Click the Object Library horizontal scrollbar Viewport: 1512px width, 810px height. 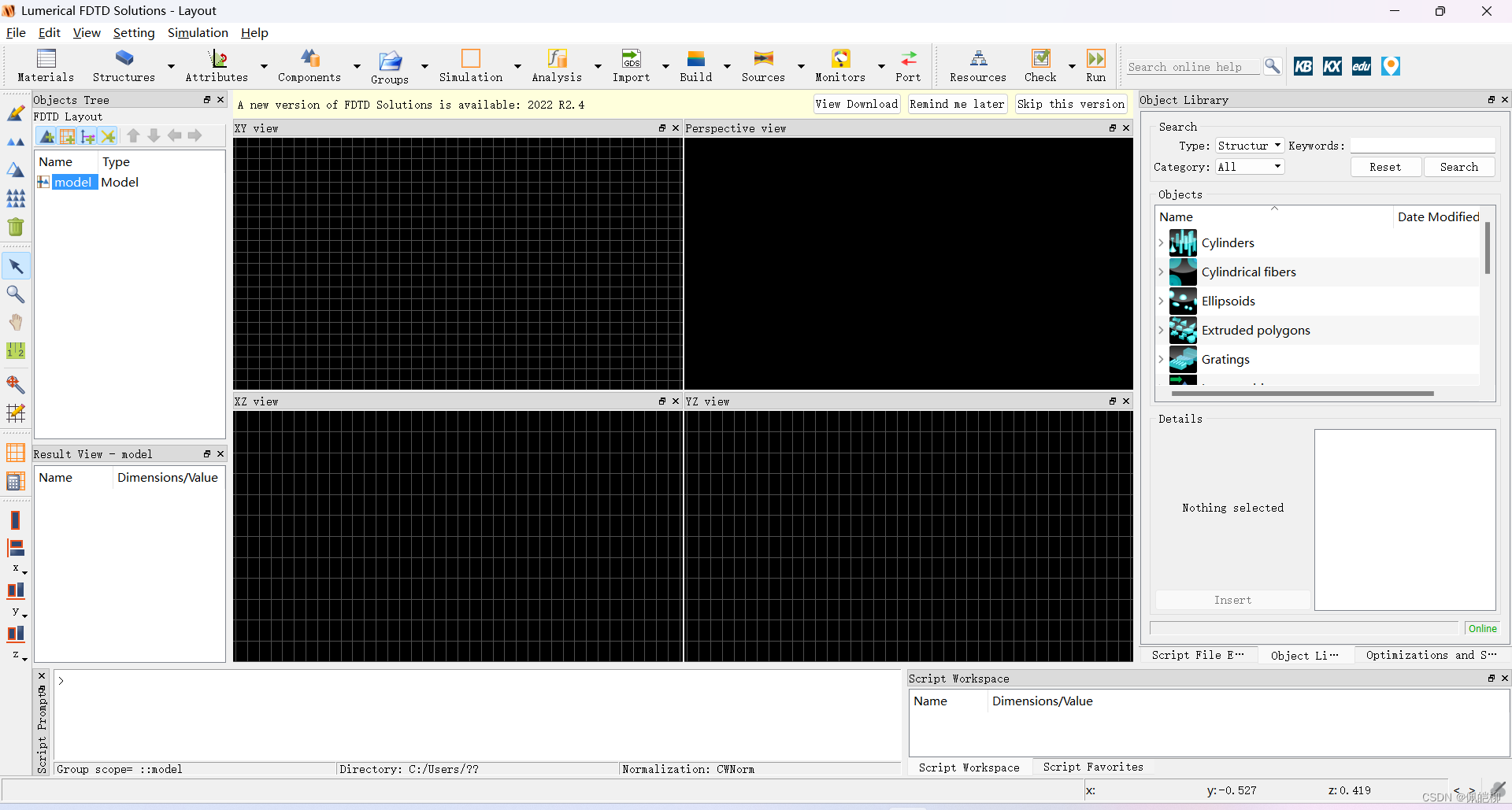1303,393
